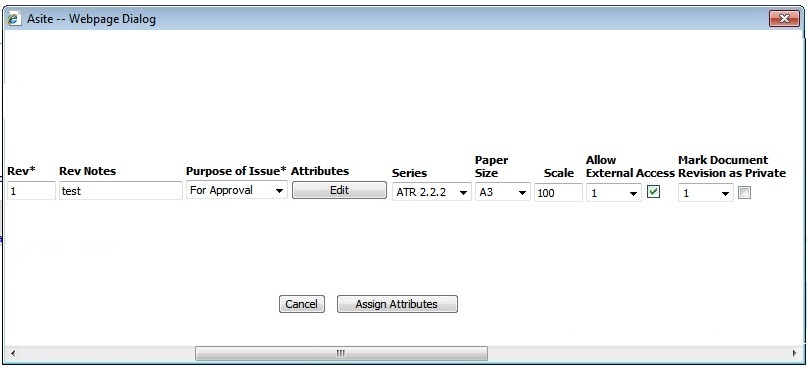Click the scrollbar right arrow

[794, 353]
